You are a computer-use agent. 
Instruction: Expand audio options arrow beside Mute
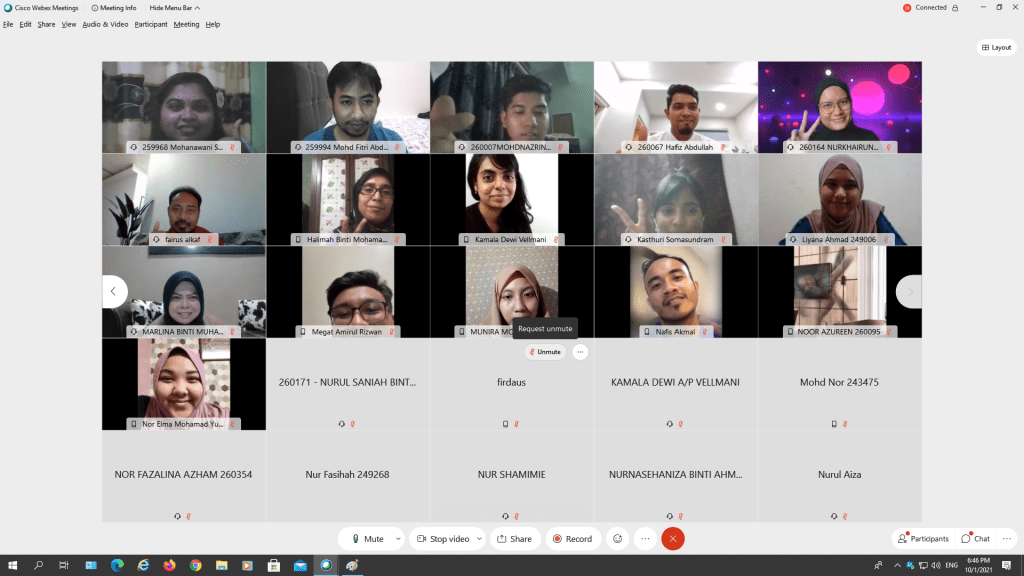tap(398, 539)
